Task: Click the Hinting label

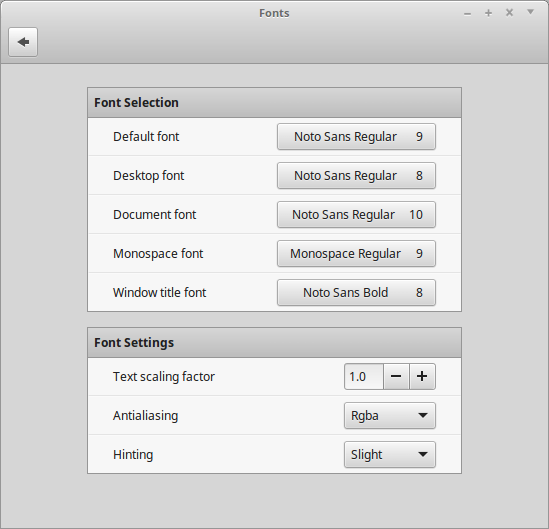Action: point(133,454)
